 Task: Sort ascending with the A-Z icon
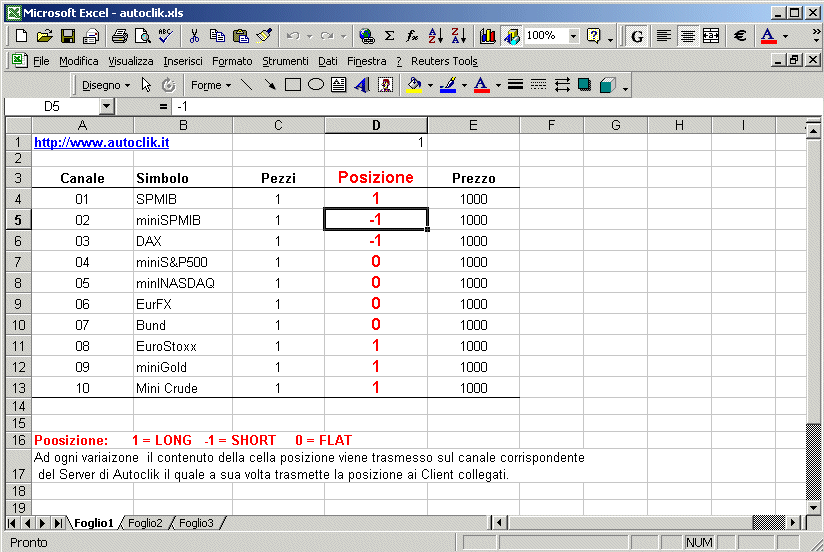click(x=436, y=36)
